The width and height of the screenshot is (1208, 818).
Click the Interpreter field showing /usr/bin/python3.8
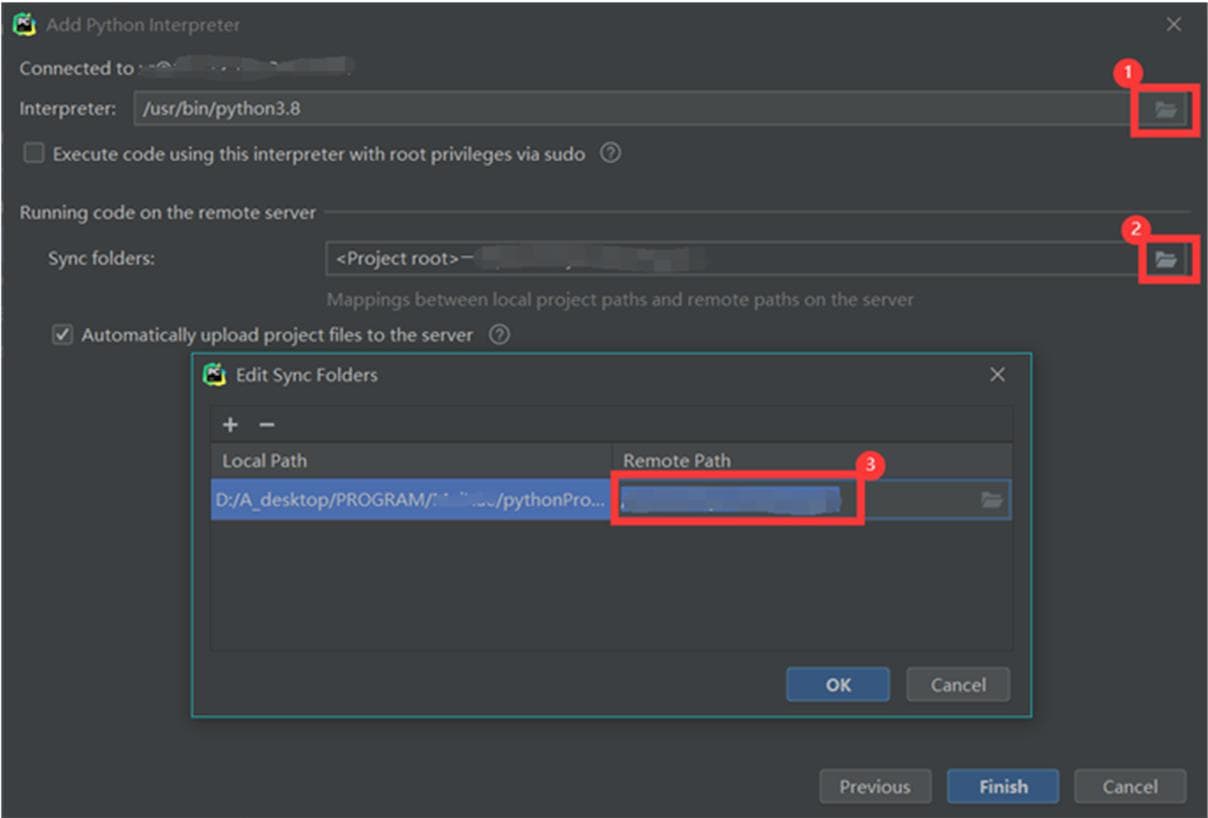click(630, 109)
